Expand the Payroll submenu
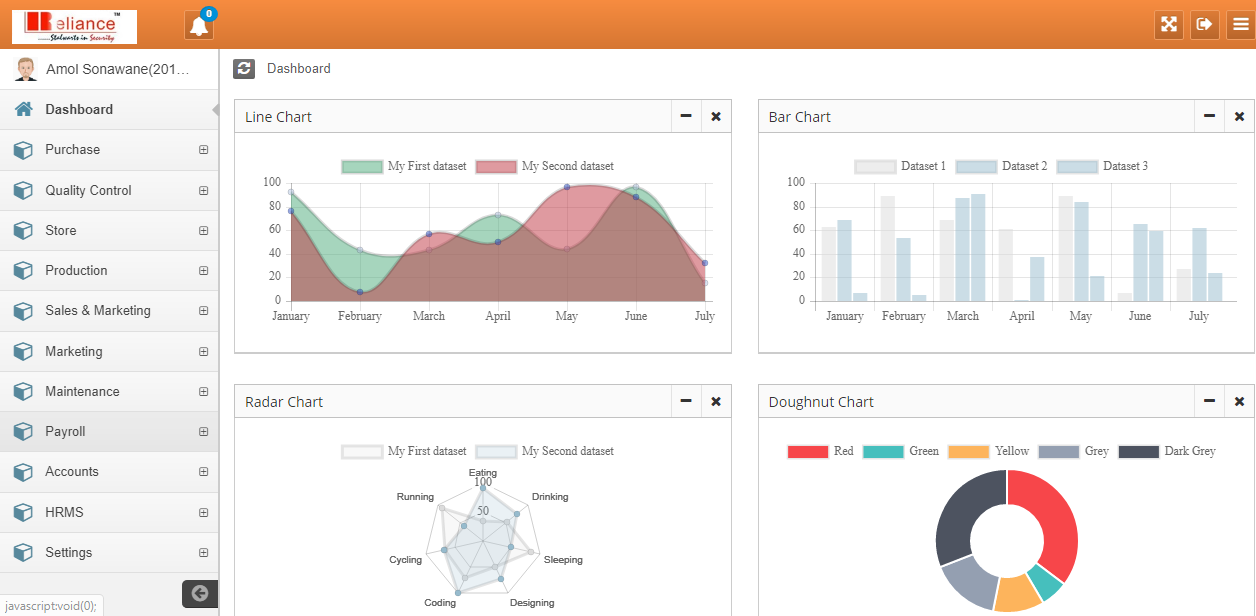 tap(203, 432)
